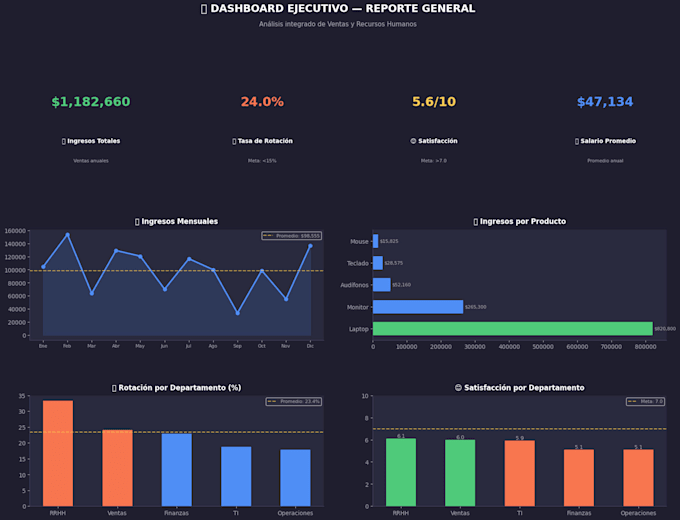The width and height of the screenshot is (680, 520).
Task: Select the $47,134 average salary value
Action: coord(605,101)
